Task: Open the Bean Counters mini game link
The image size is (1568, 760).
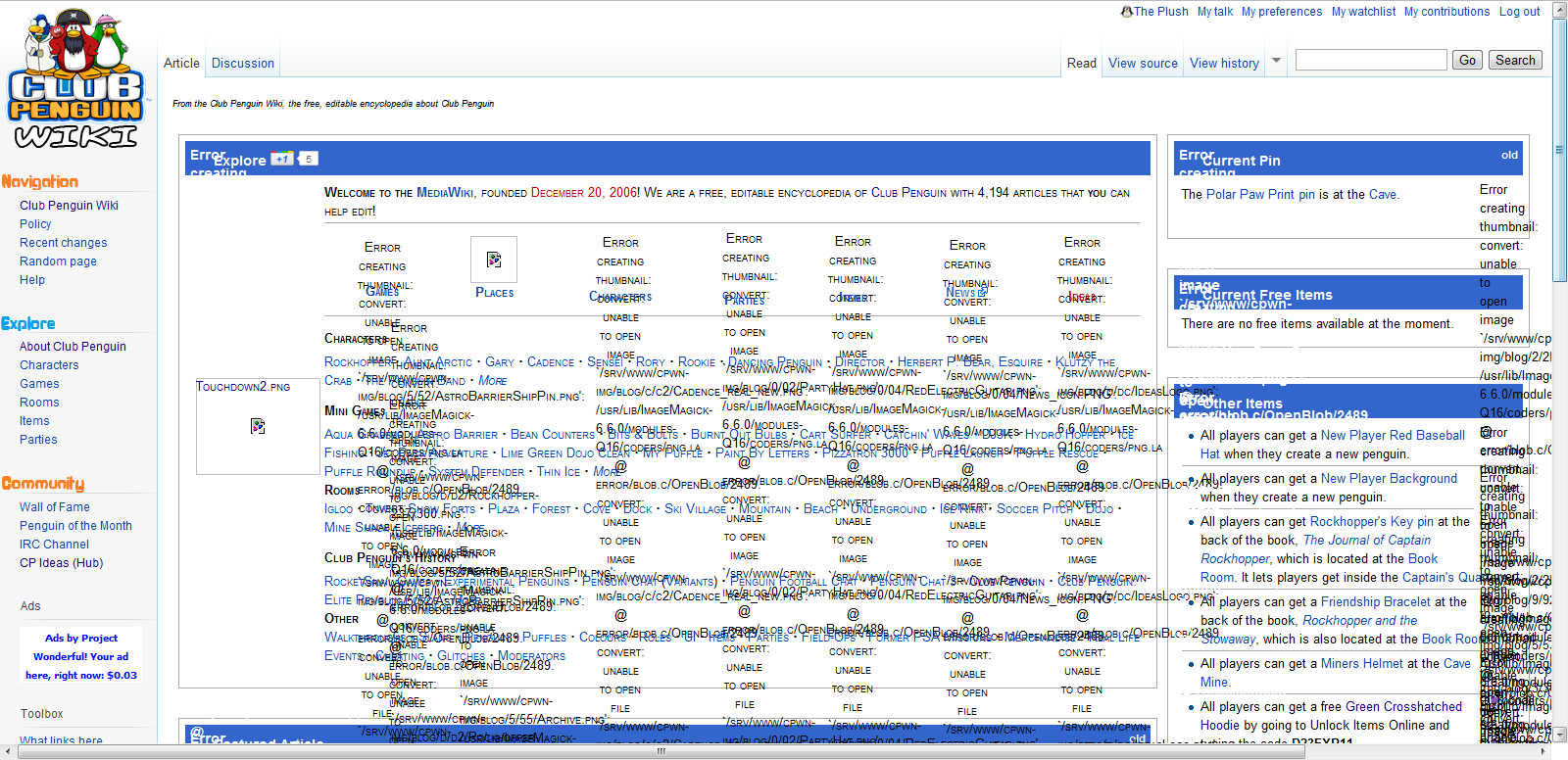Action: (x=552, y=435)
